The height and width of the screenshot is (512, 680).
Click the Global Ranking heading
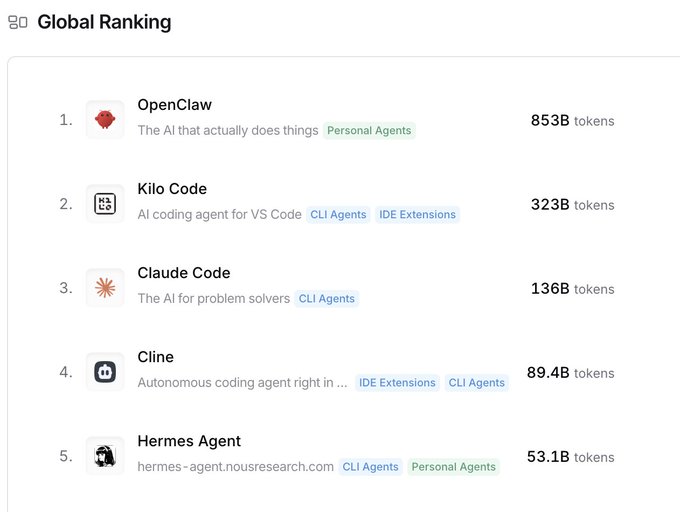pyautogui.click(x=104, y=22)
